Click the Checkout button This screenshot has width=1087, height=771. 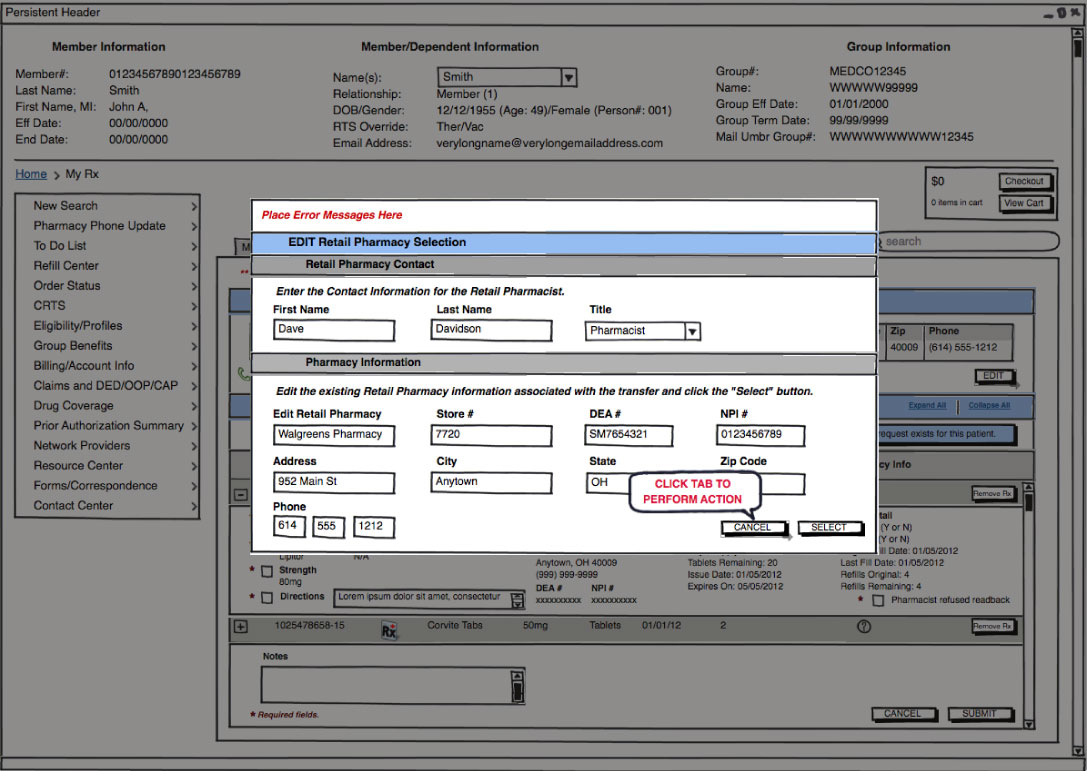point(1025,181)
